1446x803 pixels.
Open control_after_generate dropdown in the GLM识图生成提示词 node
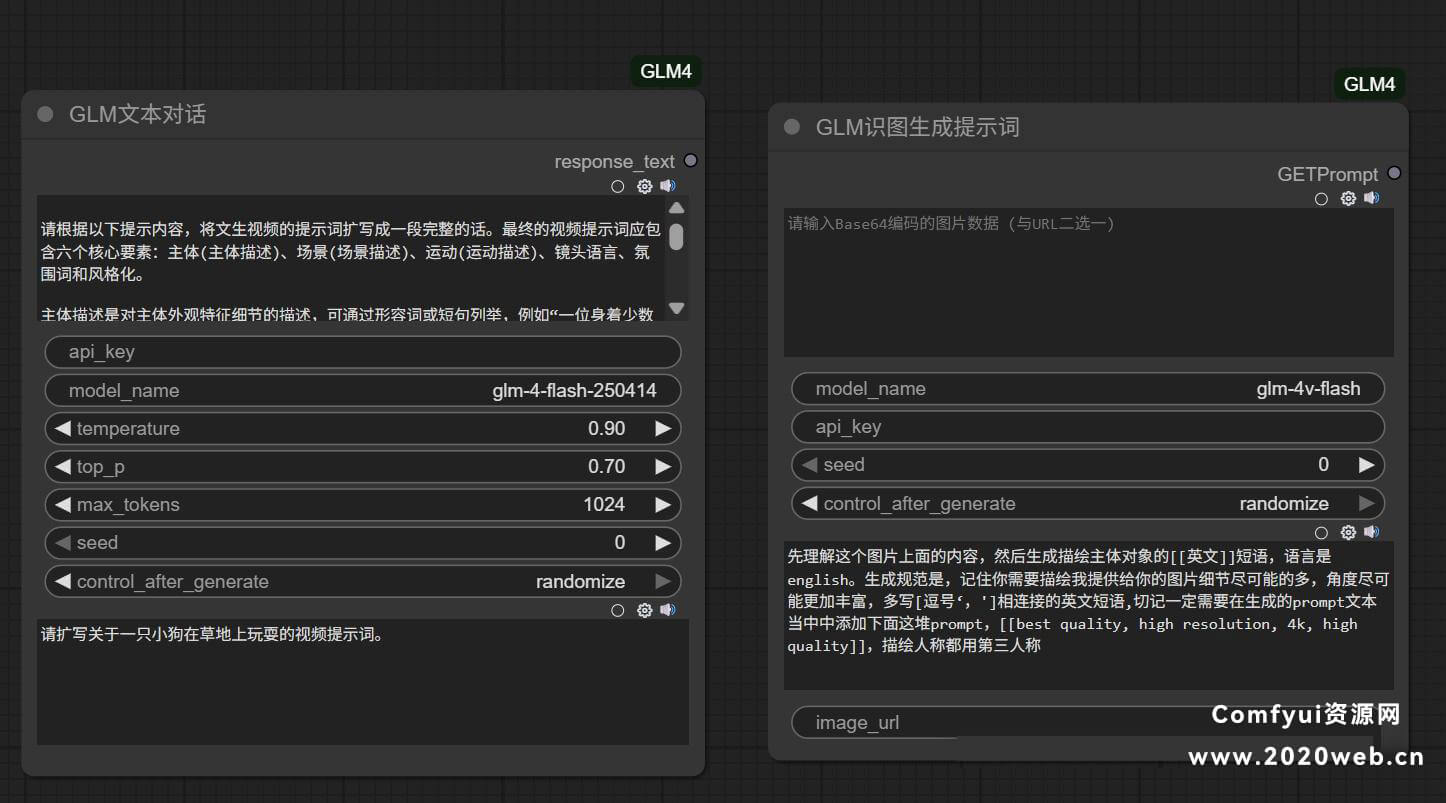tap(1088, 503)
